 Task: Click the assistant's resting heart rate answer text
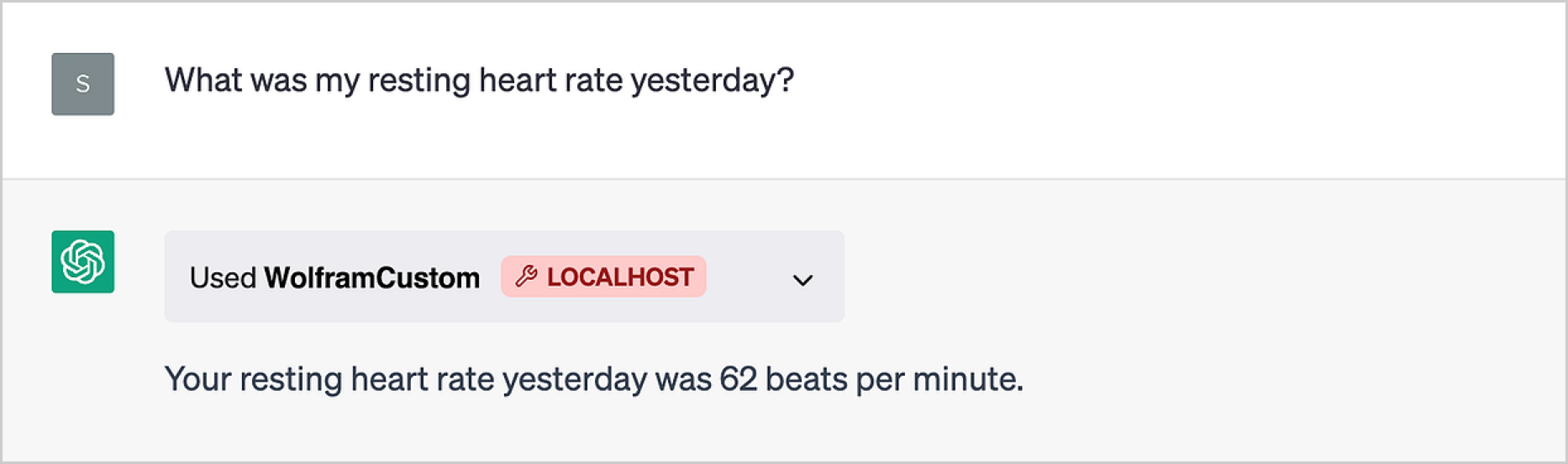[x=594, y=379]
